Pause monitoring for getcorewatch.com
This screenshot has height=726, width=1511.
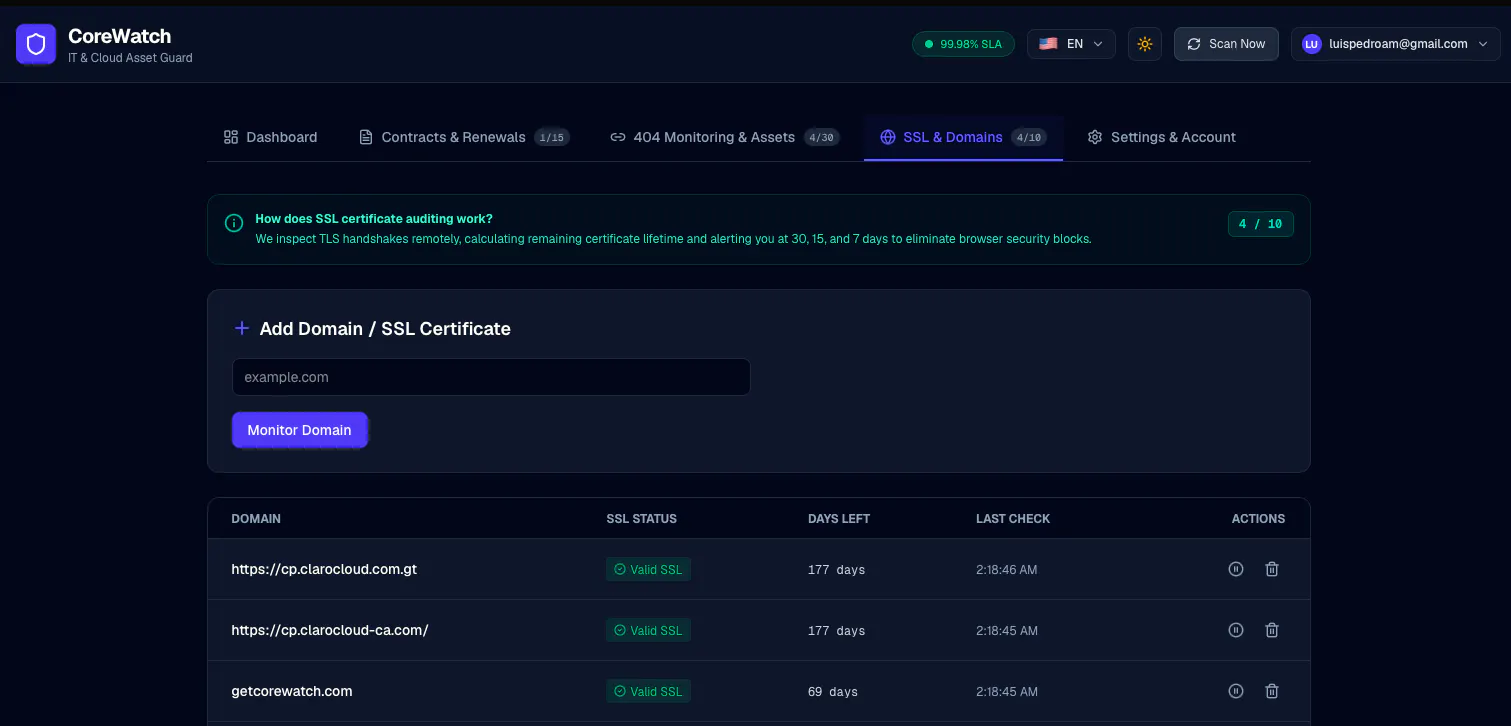(x=1236, y=691)
